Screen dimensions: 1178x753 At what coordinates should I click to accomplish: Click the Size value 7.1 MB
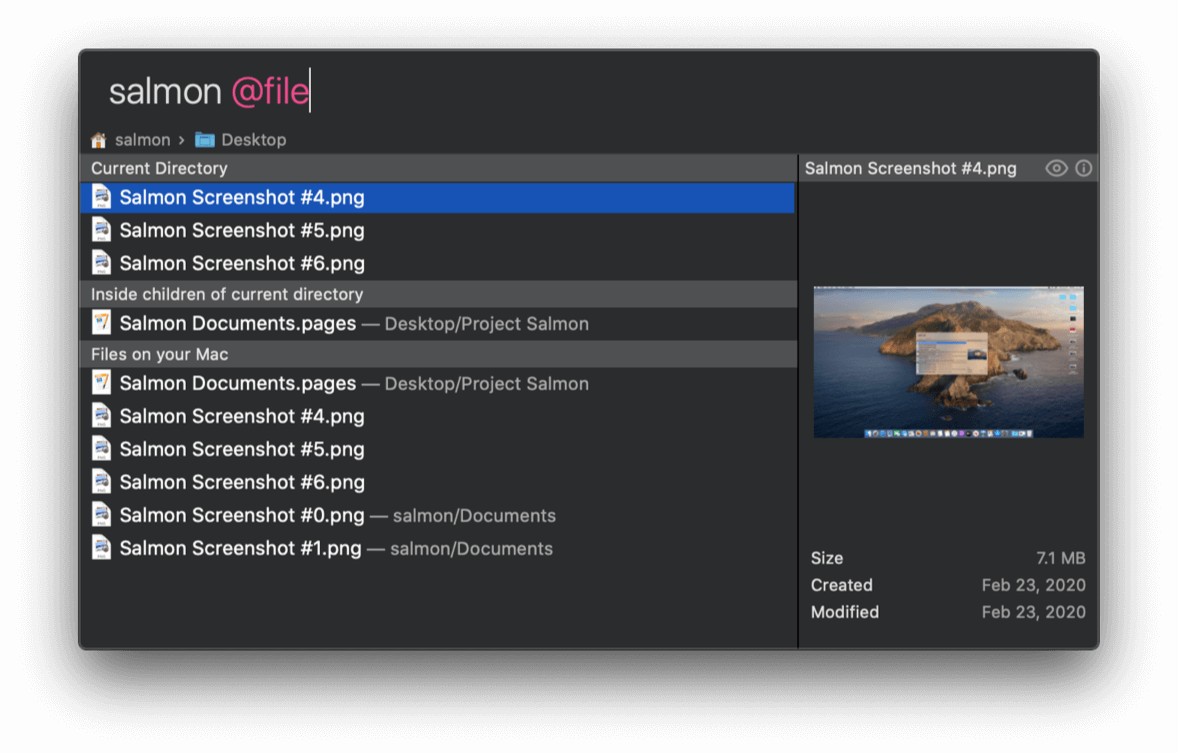click(x=1061, y=558)
